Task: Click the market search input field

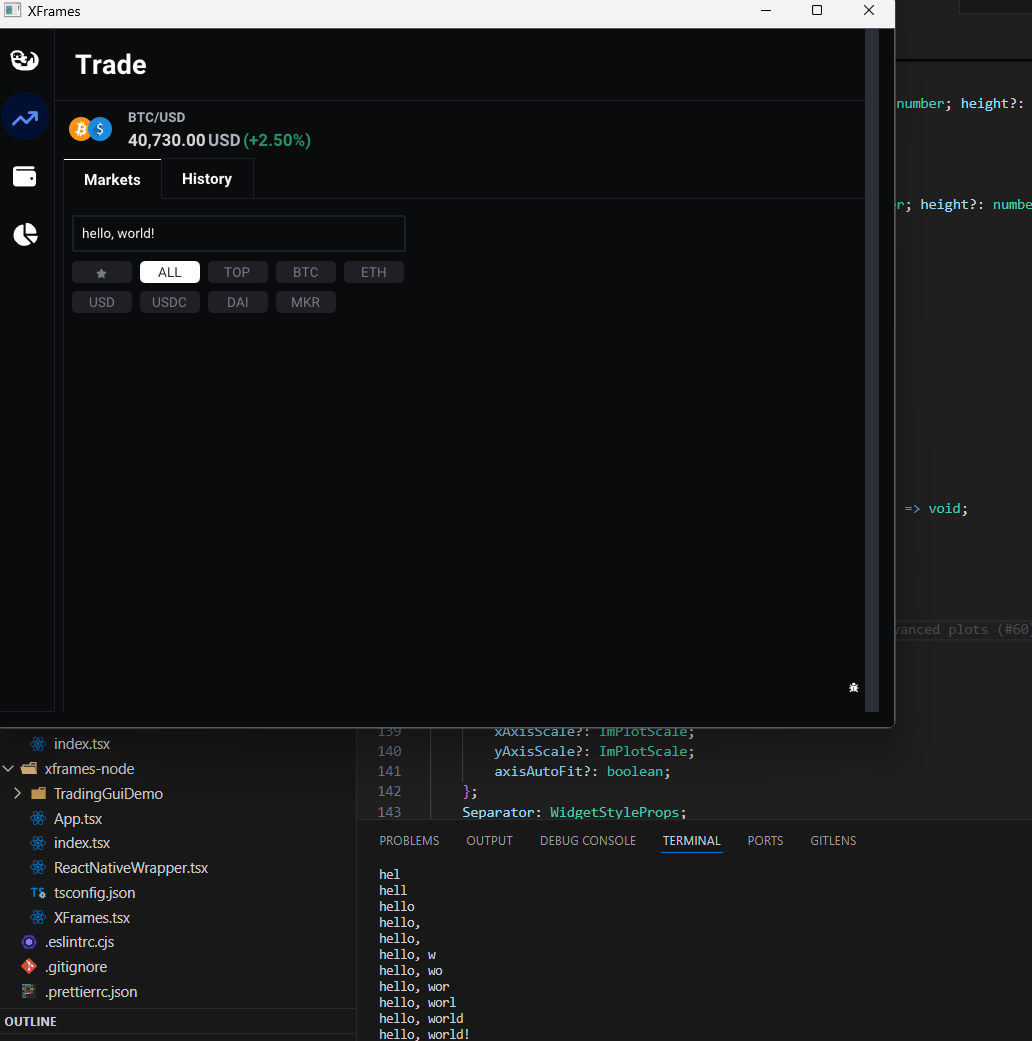Action: (x=238, y=233)
